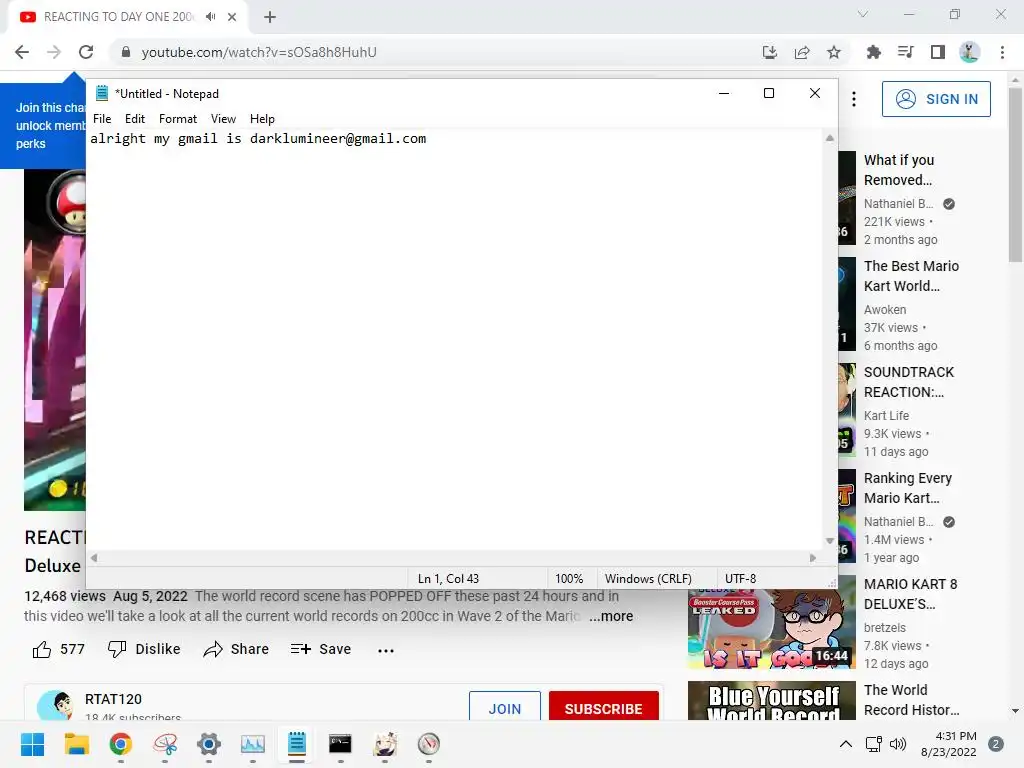Click Notepad horizontal scroll right arrow
The height and width of the screenshot is (768, 1024).
coord(812,558)
